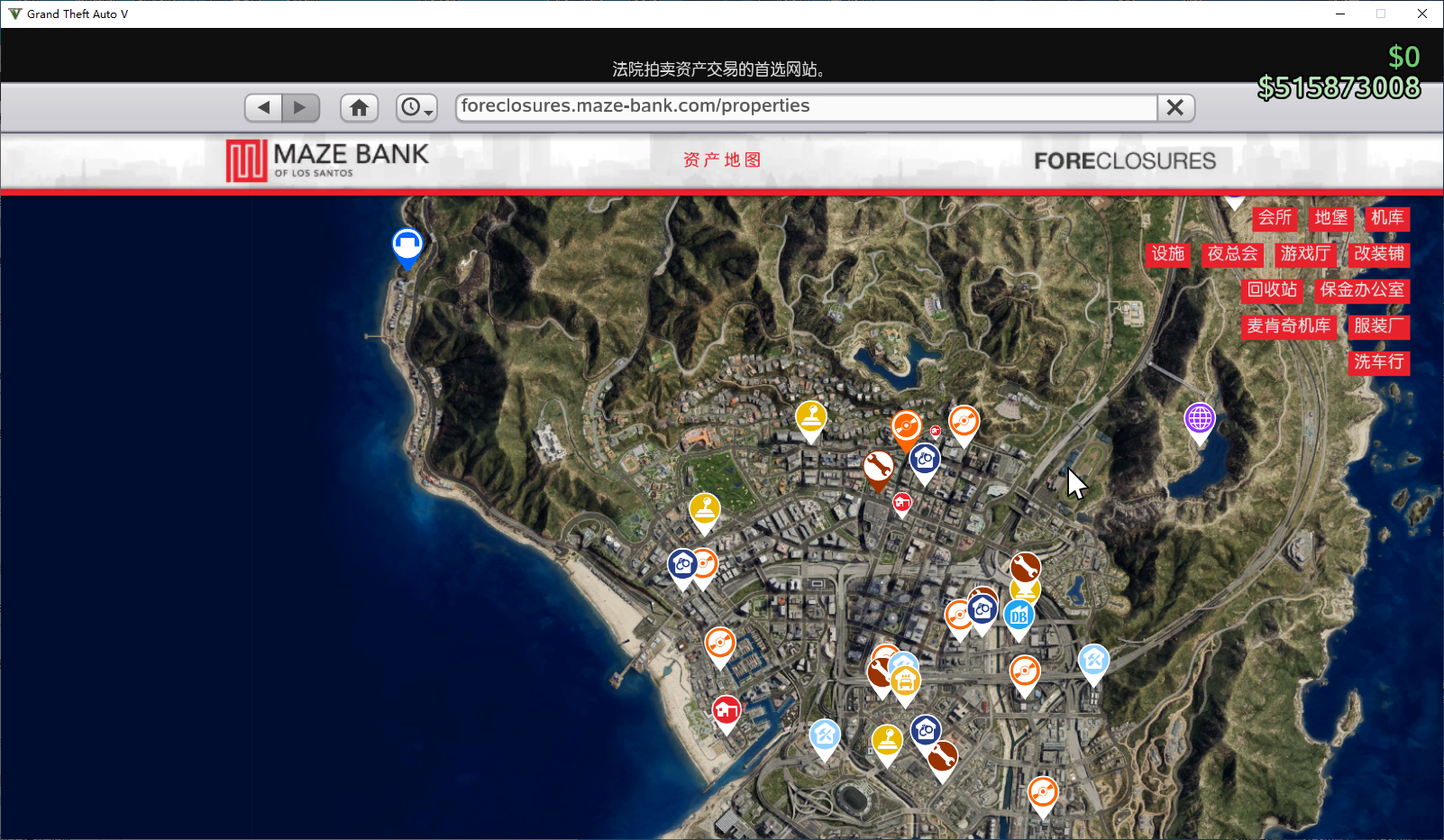Toggle the 地堡 property filter

(x=1331, y=218)
